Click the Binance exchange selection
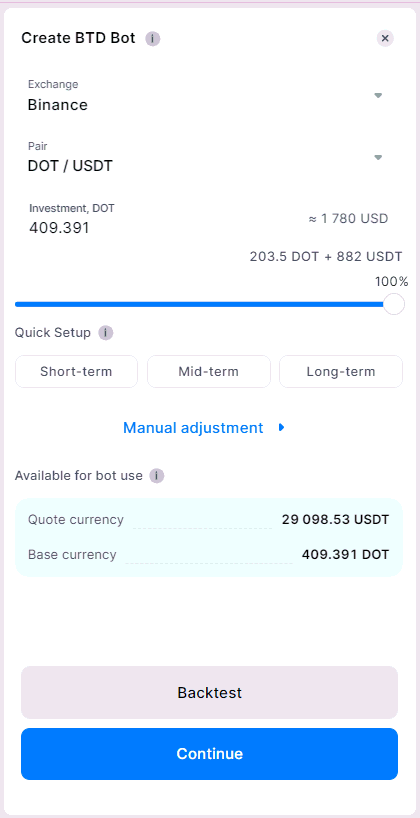 57,105
